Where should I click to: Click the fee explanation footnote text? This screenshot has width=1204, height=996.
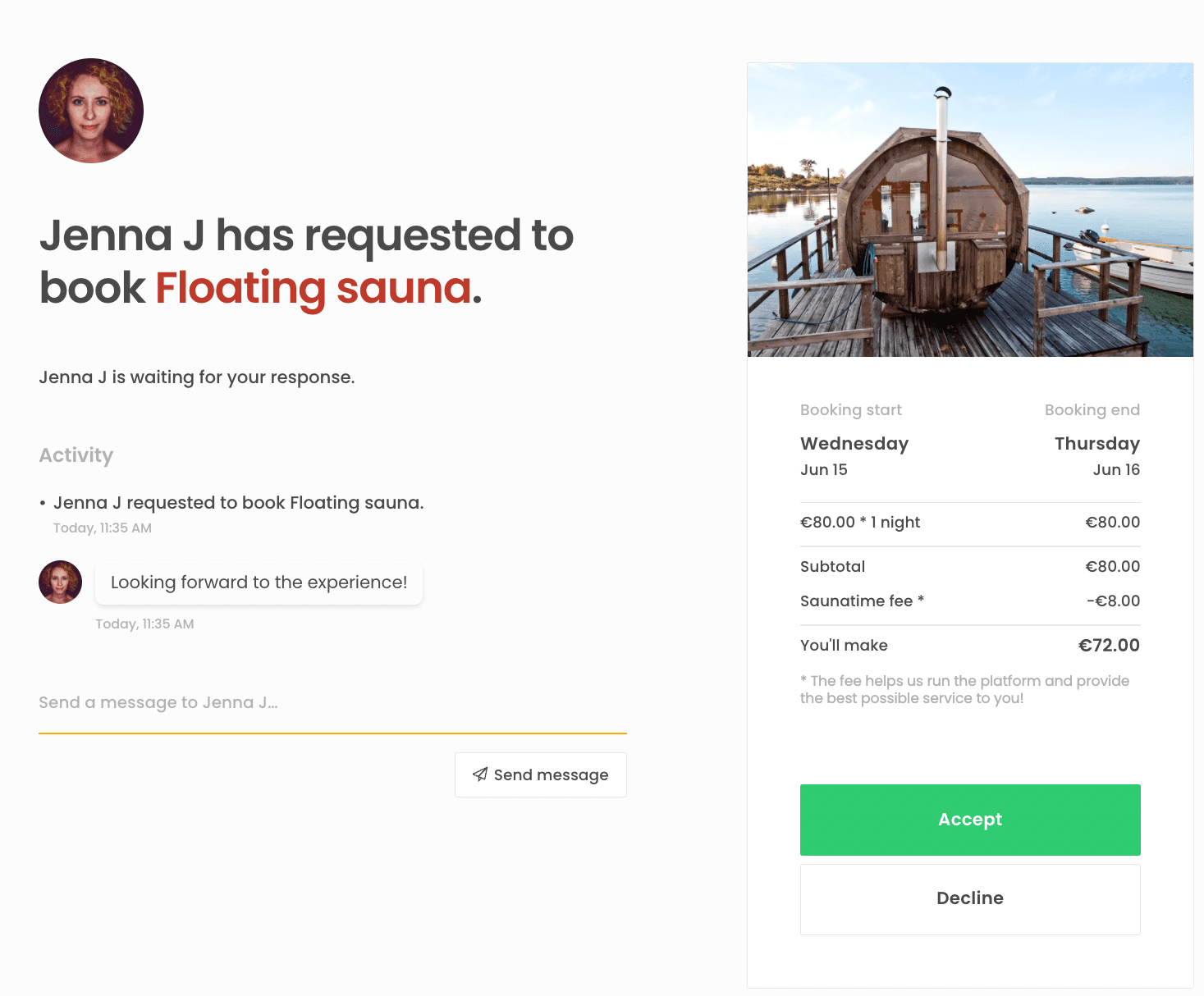[964, 689]
